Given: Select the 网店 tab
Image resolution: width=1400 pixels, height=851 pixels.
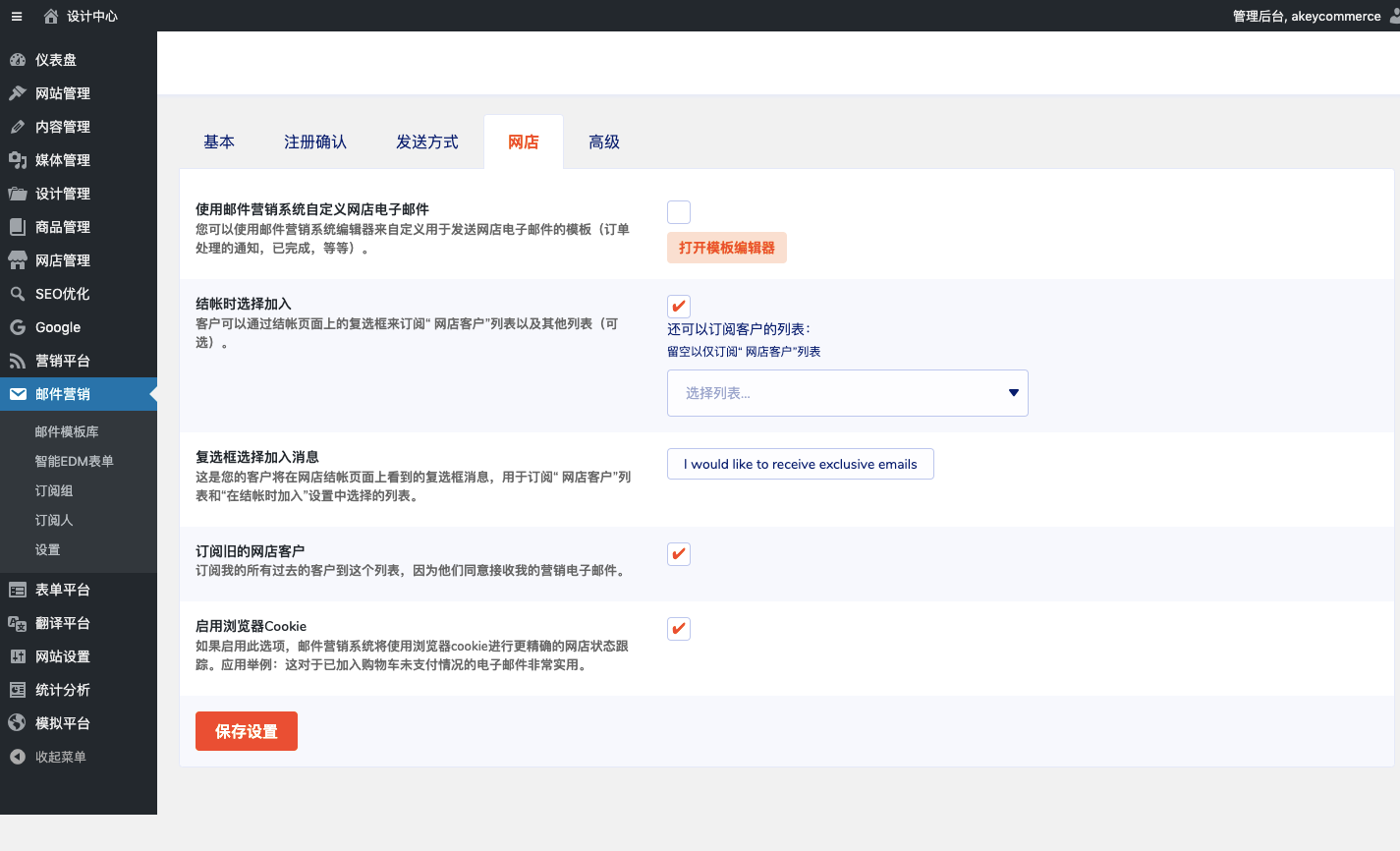Looking at the screenshot, I should point(524,142).
